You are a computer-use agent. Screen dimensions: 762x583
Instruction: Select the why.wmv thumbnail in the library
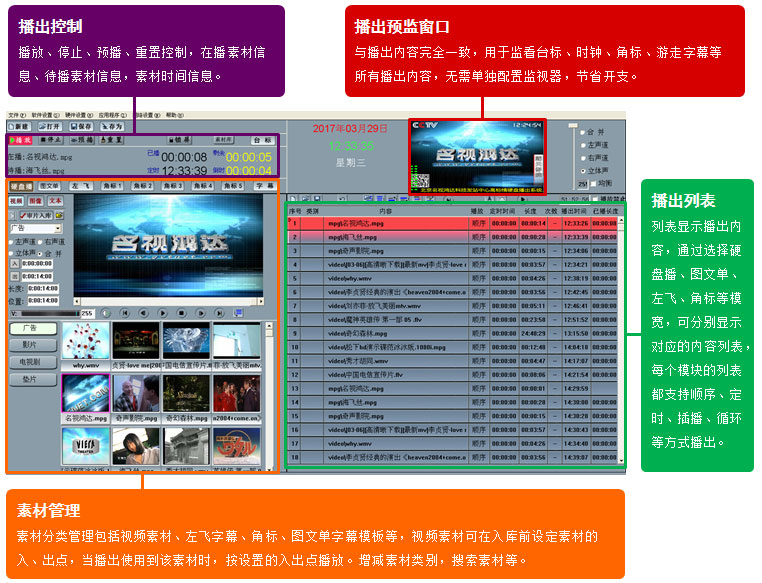pos(86,341)
